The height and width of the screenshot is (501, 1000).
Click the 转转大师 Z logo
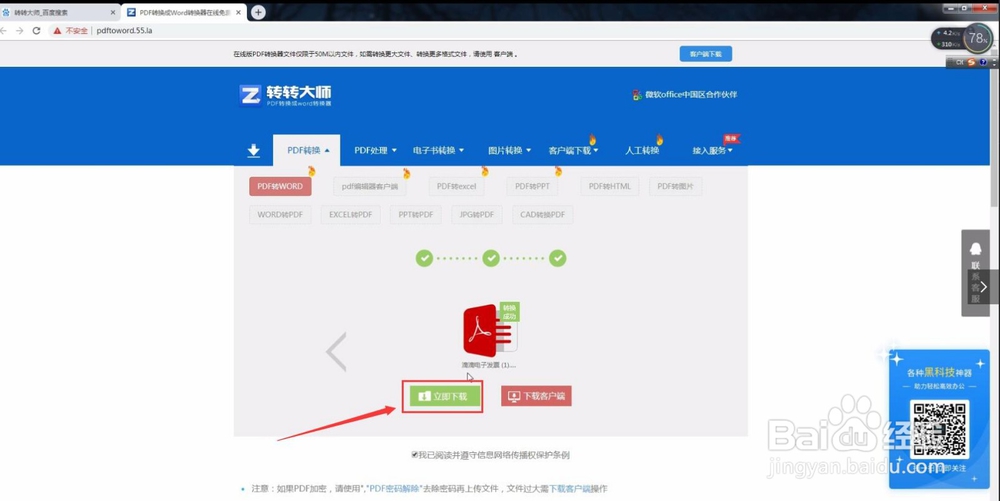250,96
